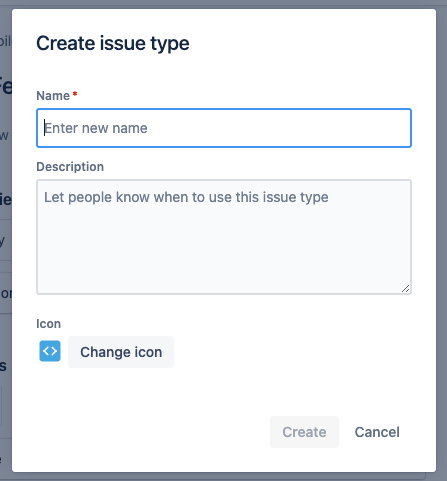Click the red required asterisk by Name
The width and height of the screenshot is (447, 481).
(75, 94)
